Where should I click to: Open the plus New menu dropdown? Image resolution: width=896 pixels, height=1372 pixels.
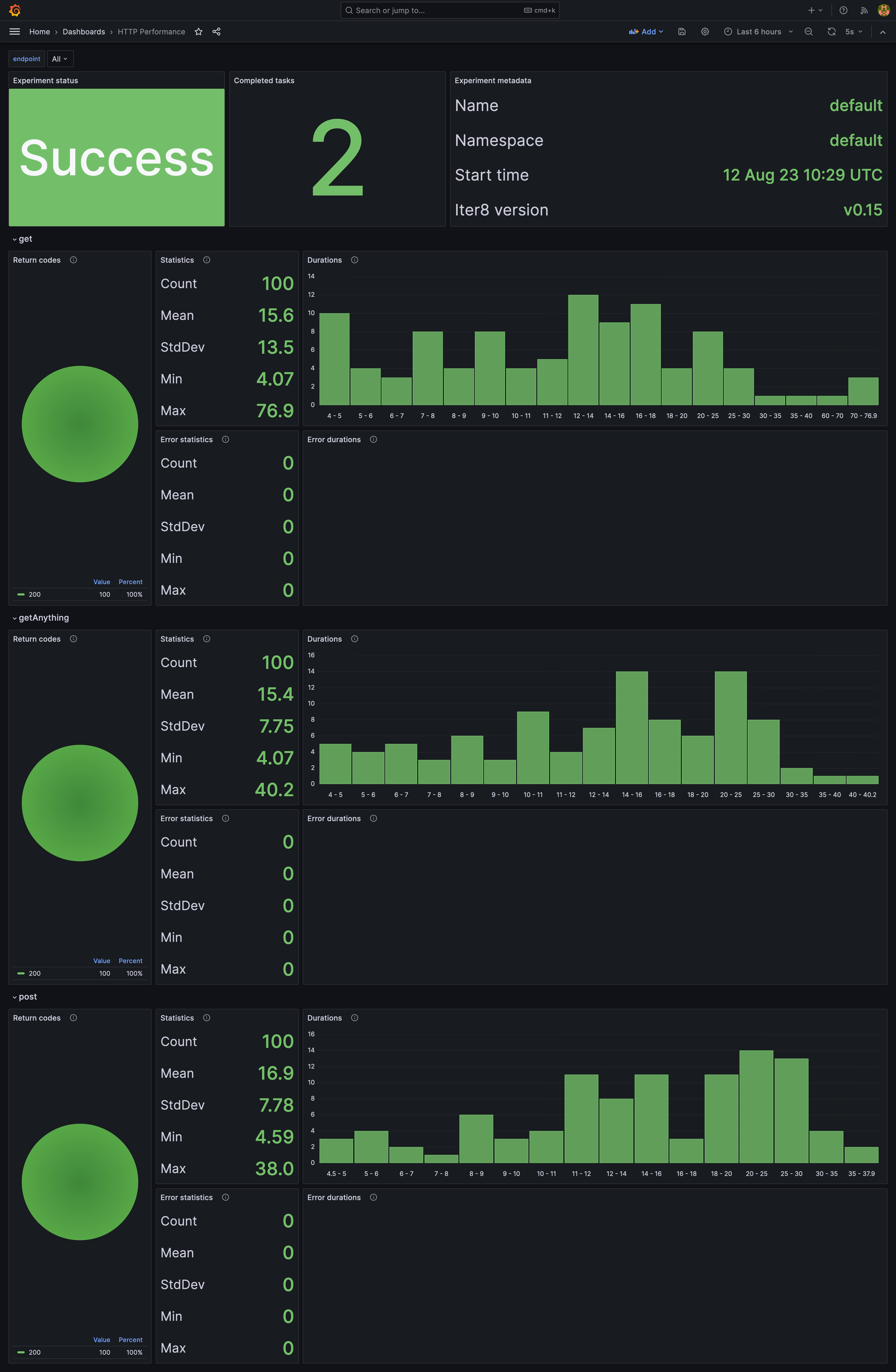tap(815, 10)
